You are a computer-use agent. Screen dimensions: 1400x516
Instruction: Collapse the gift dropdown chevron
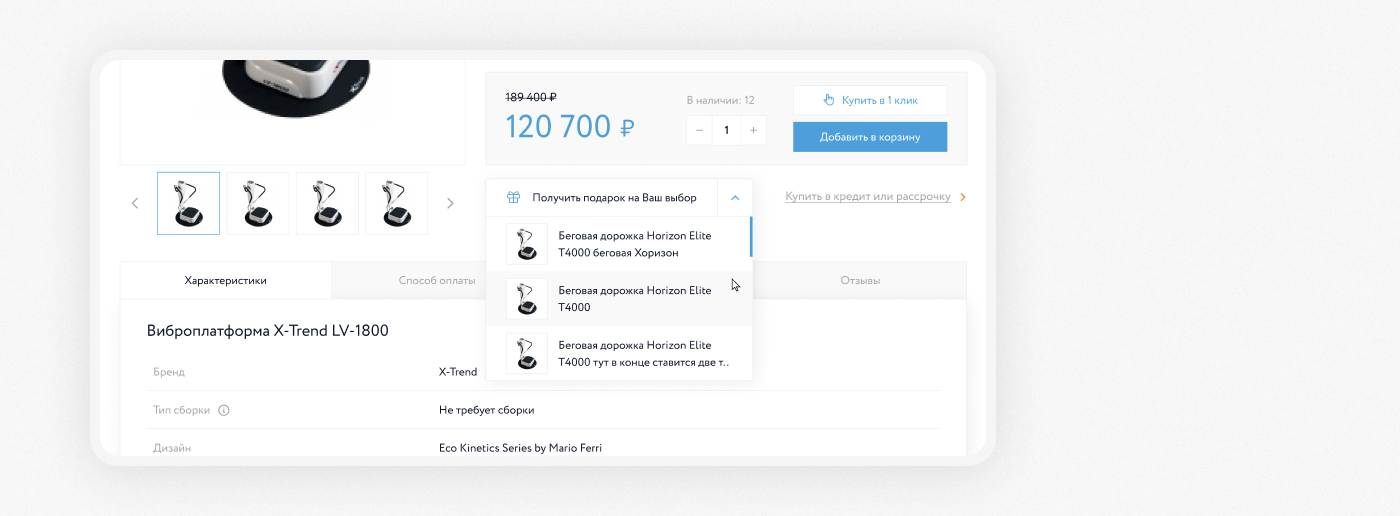(x=735, y=198)
